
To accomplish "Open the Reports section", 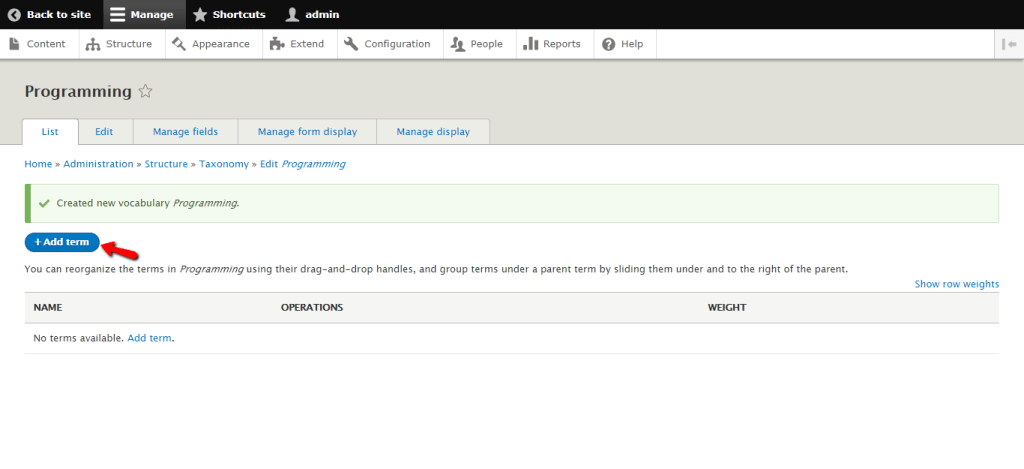I will click(x=554, y=44).
